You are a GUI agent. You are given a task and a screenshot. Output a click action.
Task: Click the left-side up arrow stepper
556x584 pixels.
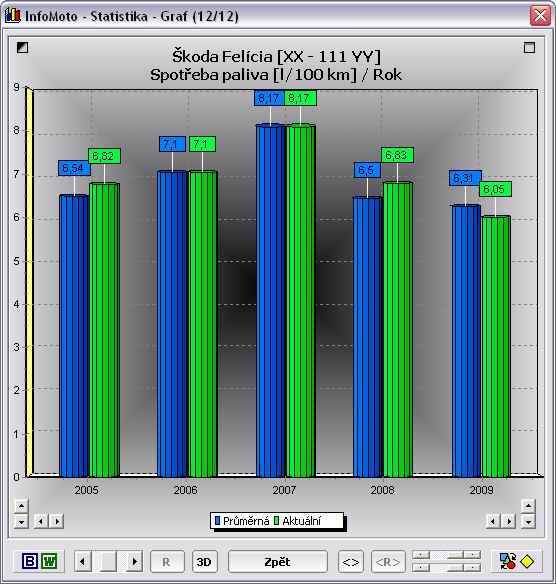21,506
